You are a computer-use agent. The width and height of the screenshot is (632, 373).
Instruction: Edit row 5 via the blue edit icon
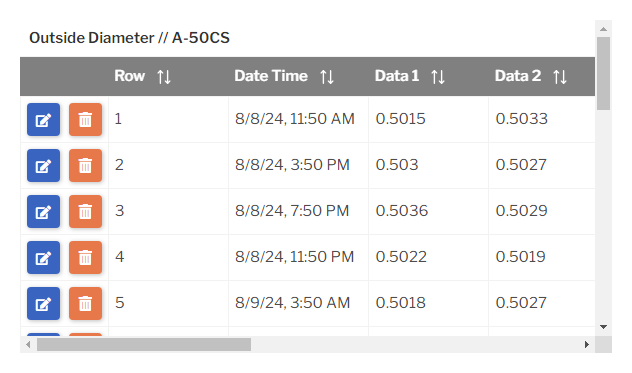44,303
